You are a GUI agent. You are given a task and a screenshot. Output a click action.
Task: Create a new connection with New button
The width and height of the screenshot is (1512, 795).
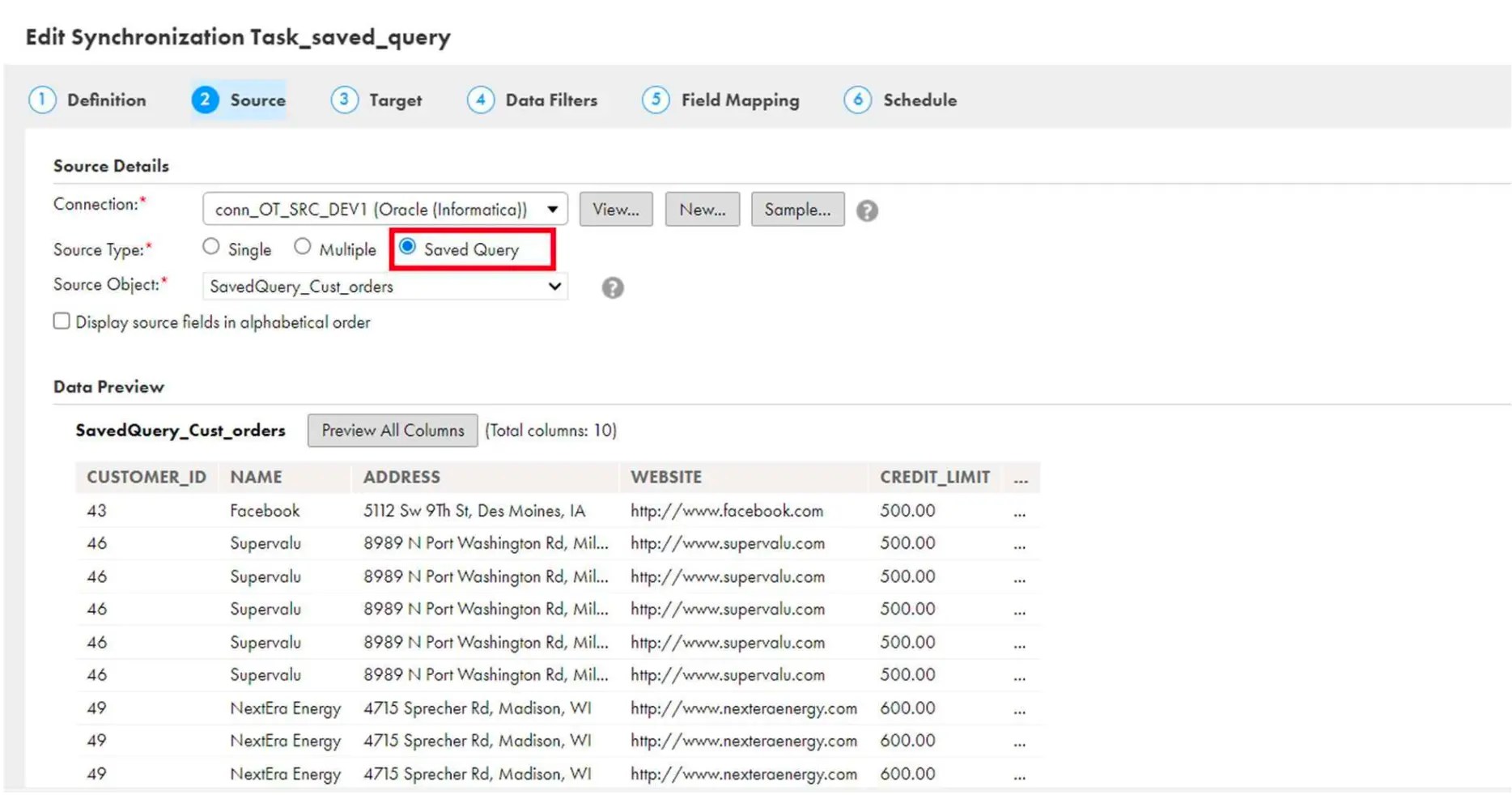click(x=701, y=209)
